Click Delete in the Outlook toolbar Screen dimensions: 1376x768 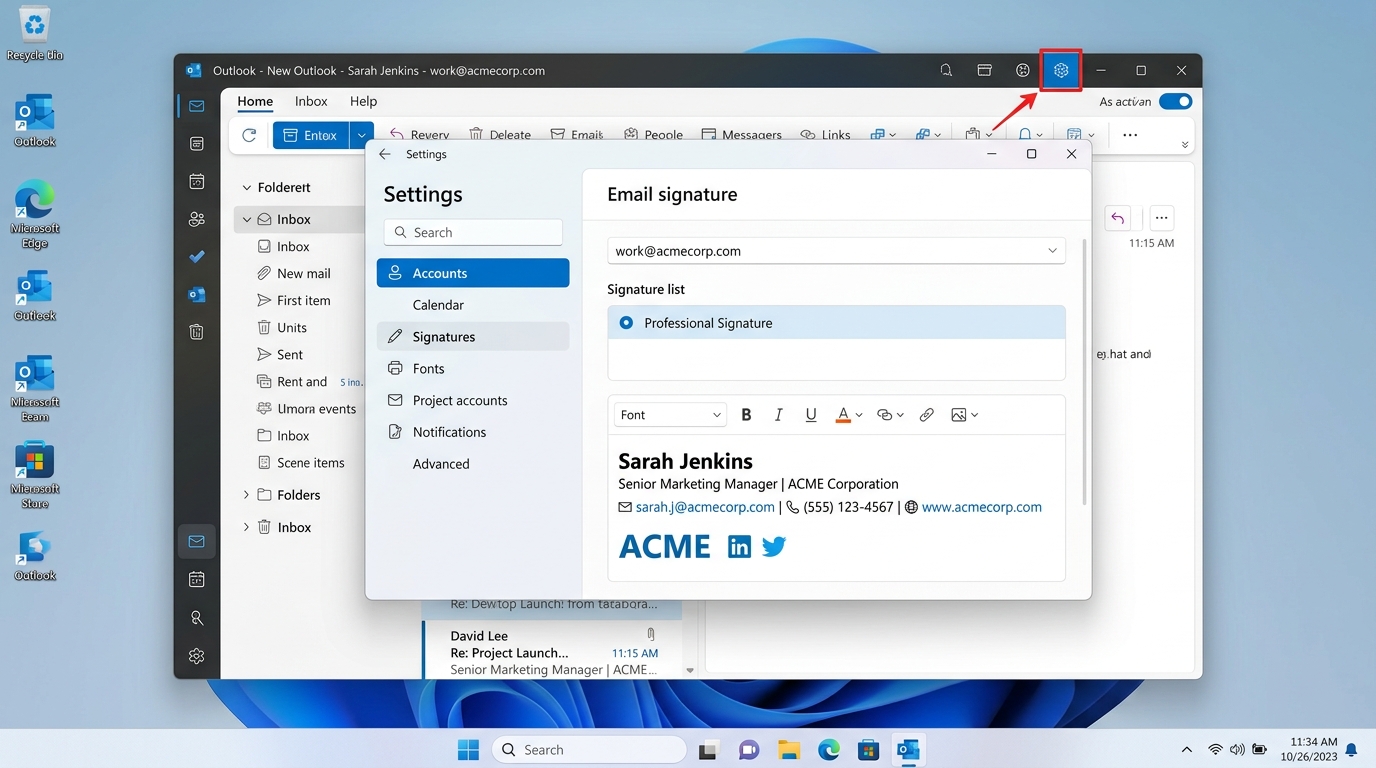click(500, 135)
